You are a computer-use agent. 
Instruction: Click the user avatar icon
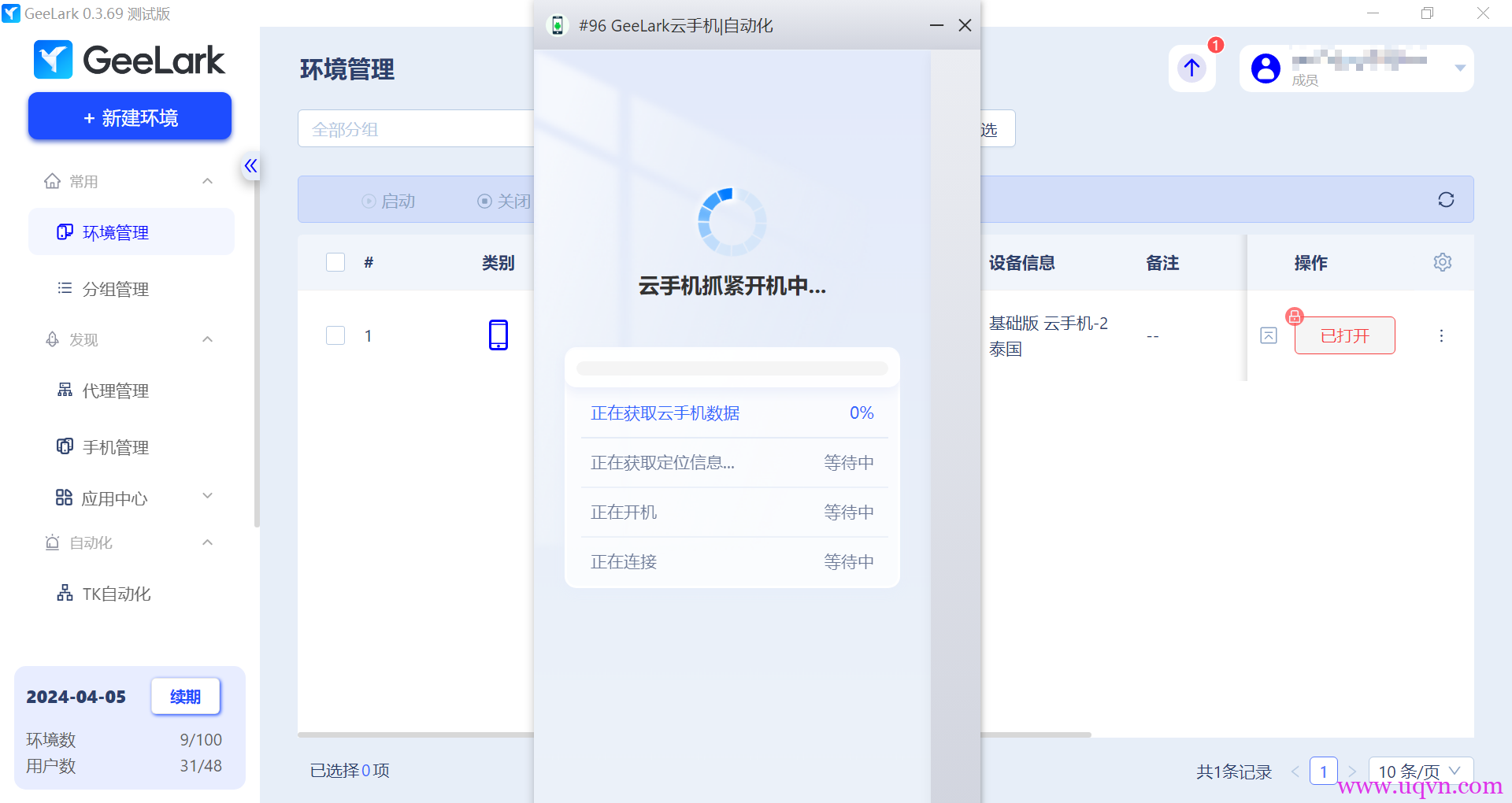click(x=1266, y=68)
